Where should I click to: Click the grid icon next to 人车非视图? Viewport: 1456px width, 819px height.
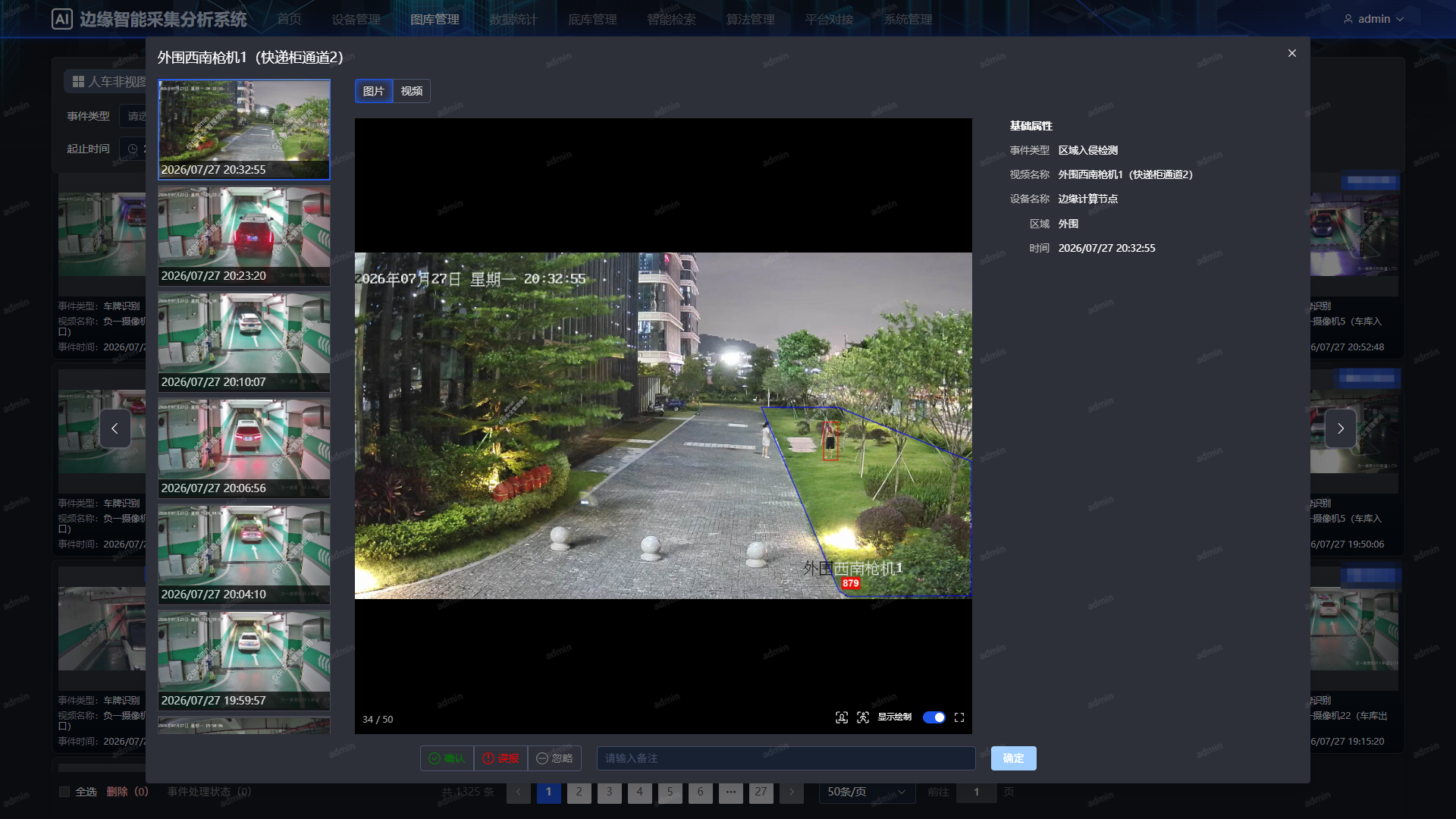[78, 81]
